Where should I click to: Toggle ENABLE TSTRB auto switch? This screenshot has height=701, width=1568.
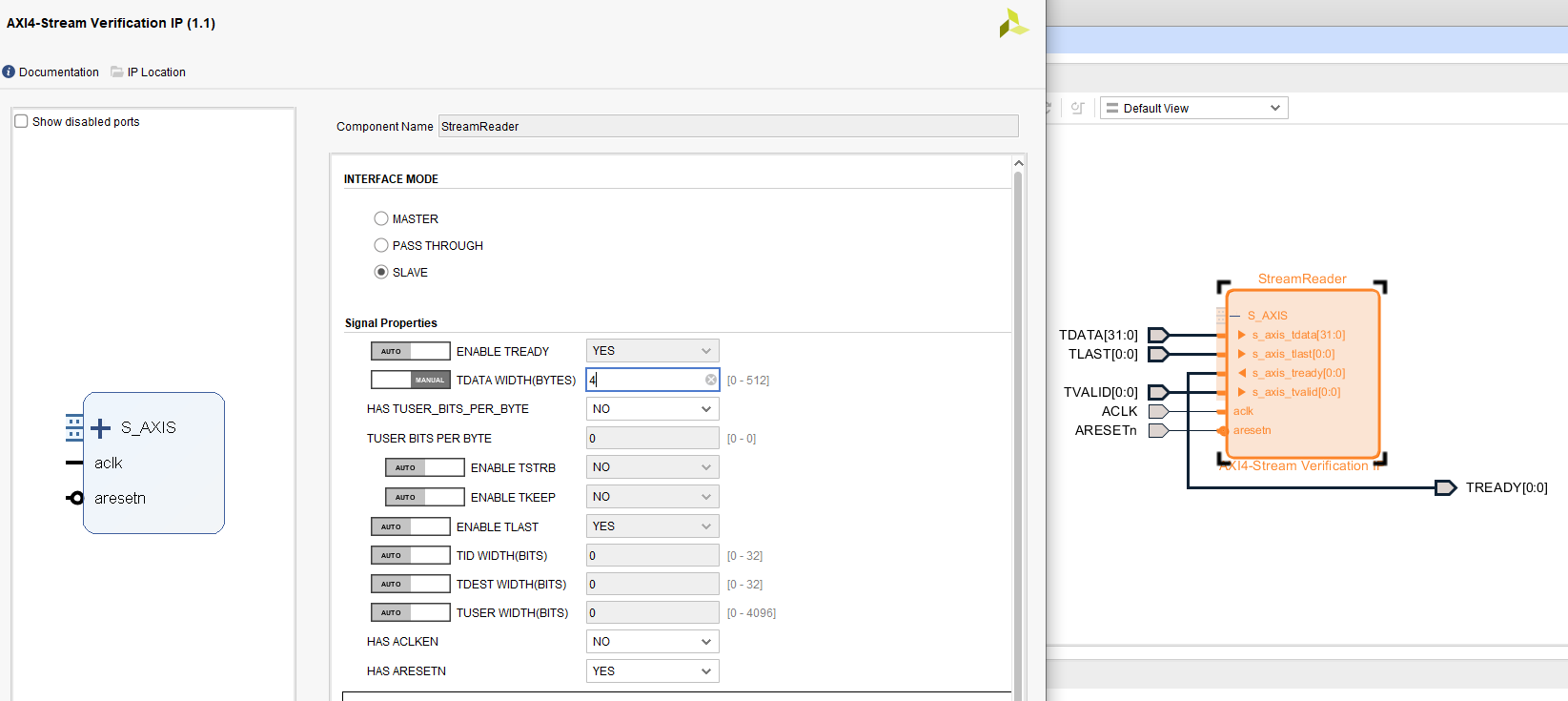424,467
